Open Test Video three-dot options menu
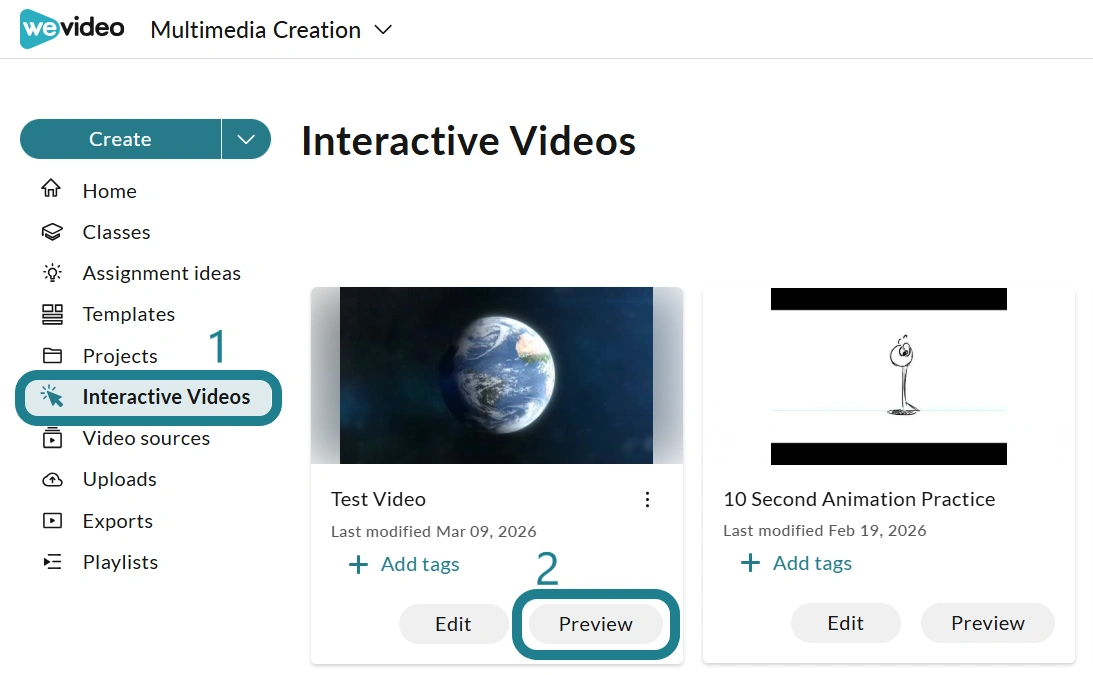 click(648, 499)
